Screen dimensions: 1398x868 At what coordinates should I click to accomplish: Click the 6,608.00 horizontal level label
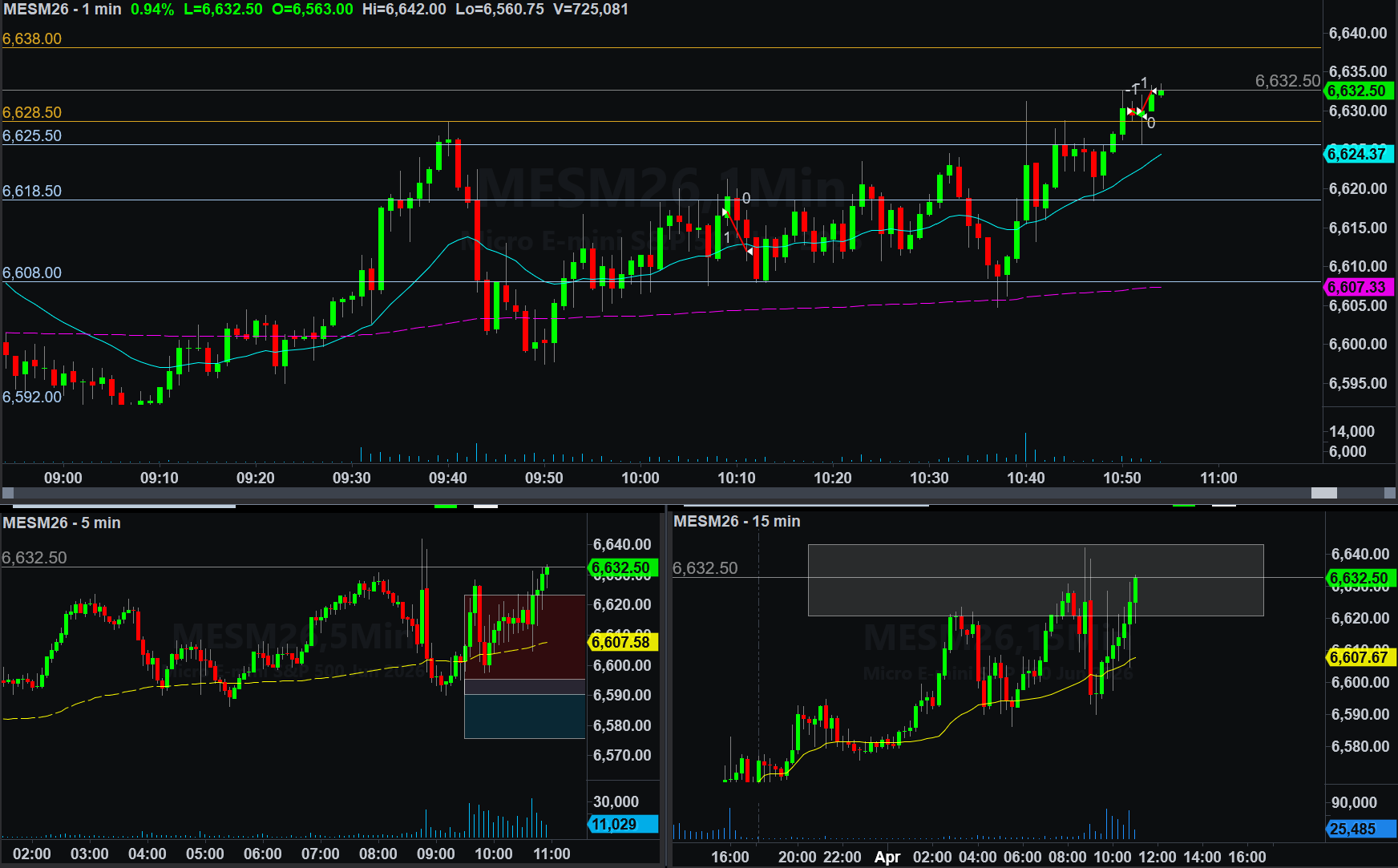click(32, 273)
